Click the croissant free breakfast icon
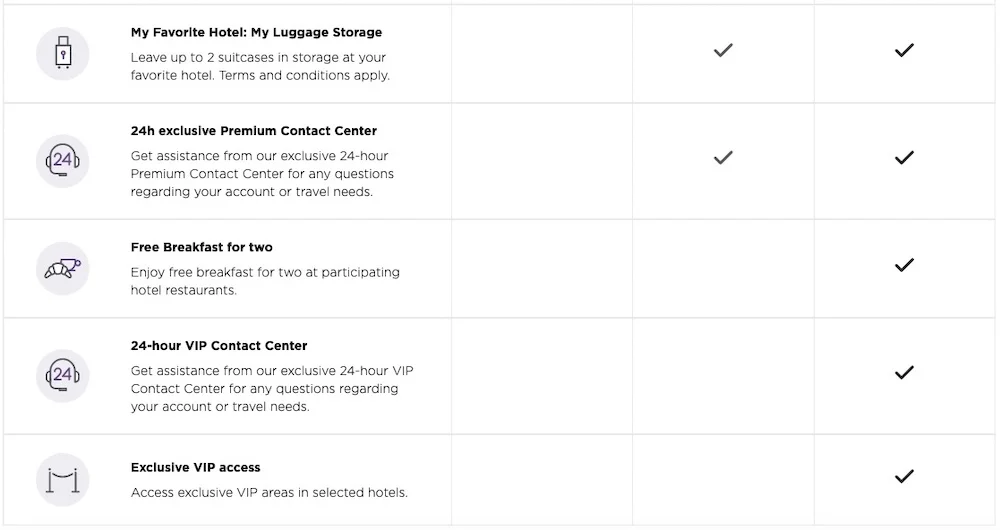This screenshot has height=530, width=1000. point(62,269)
